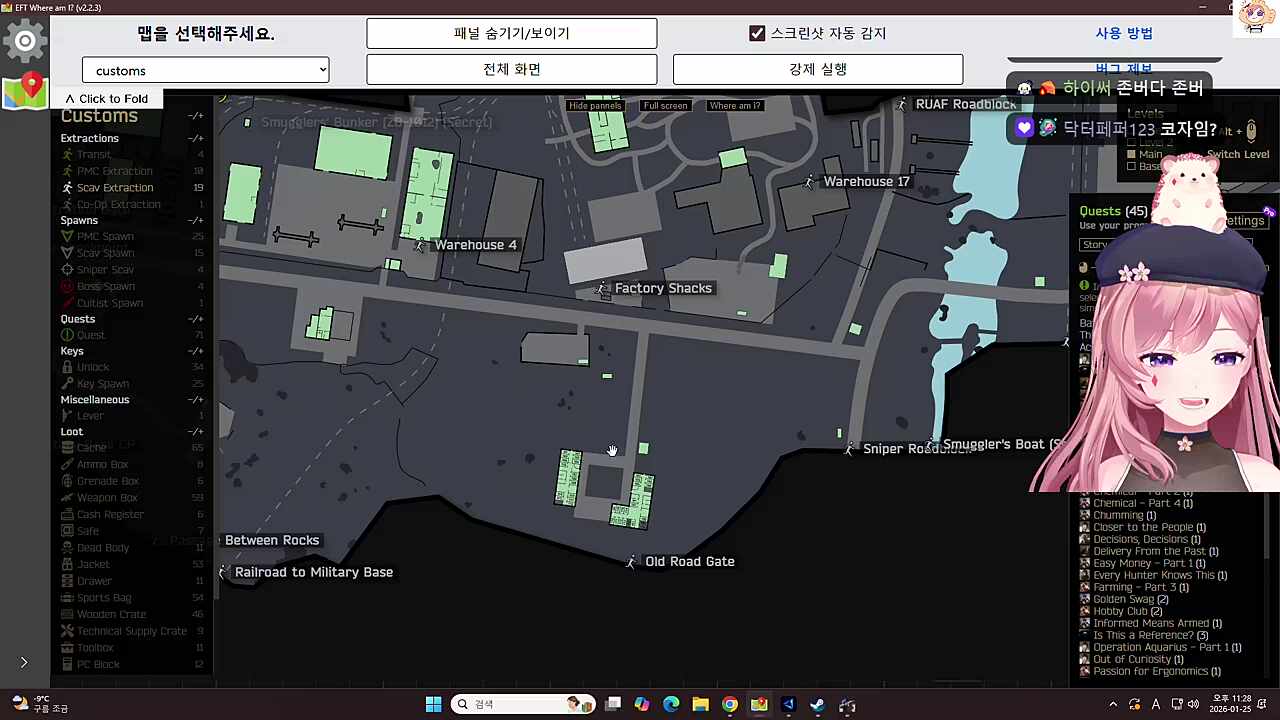Expand the side panel chevron arrow
Image resolution: width=1280 pixels, height=720 pixels.
24,662
